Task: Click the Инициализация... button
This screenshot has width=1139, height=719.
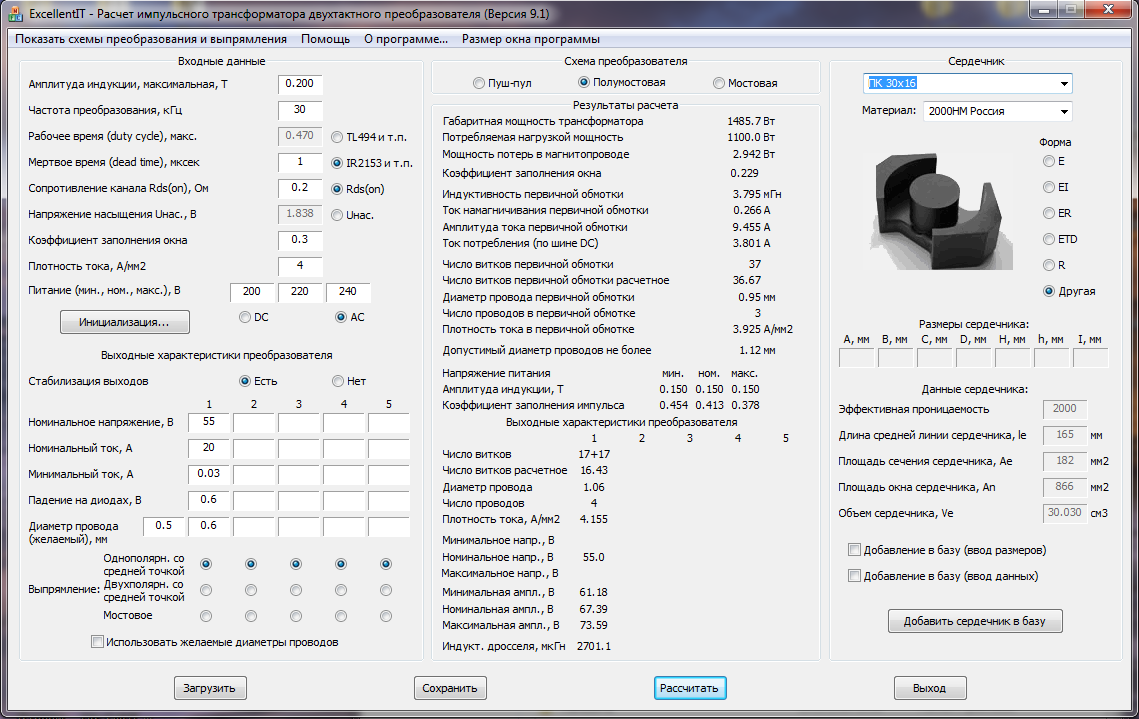Action: (x=125, y=322)
